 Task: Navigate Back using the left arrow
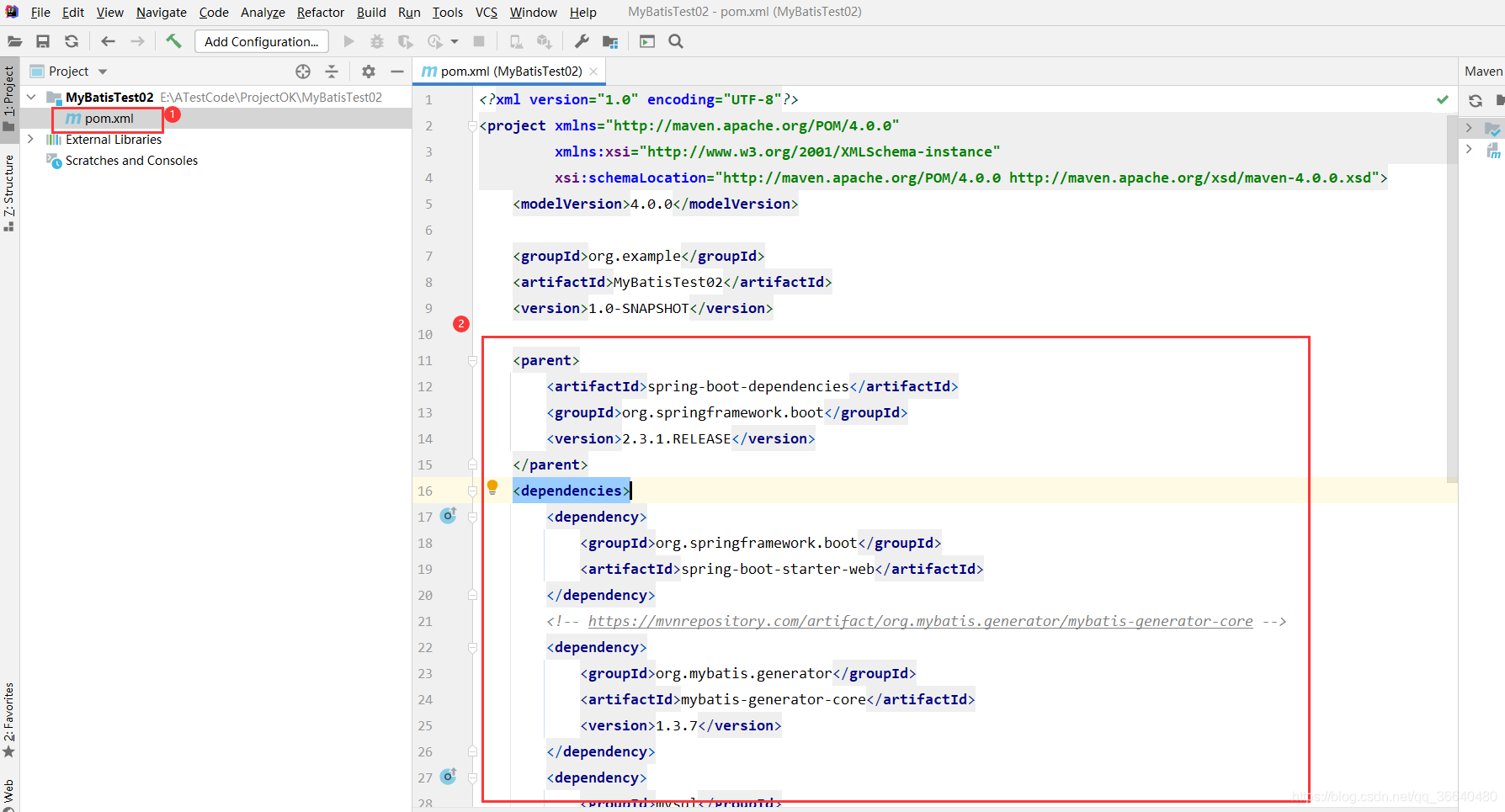coord(108,41)
